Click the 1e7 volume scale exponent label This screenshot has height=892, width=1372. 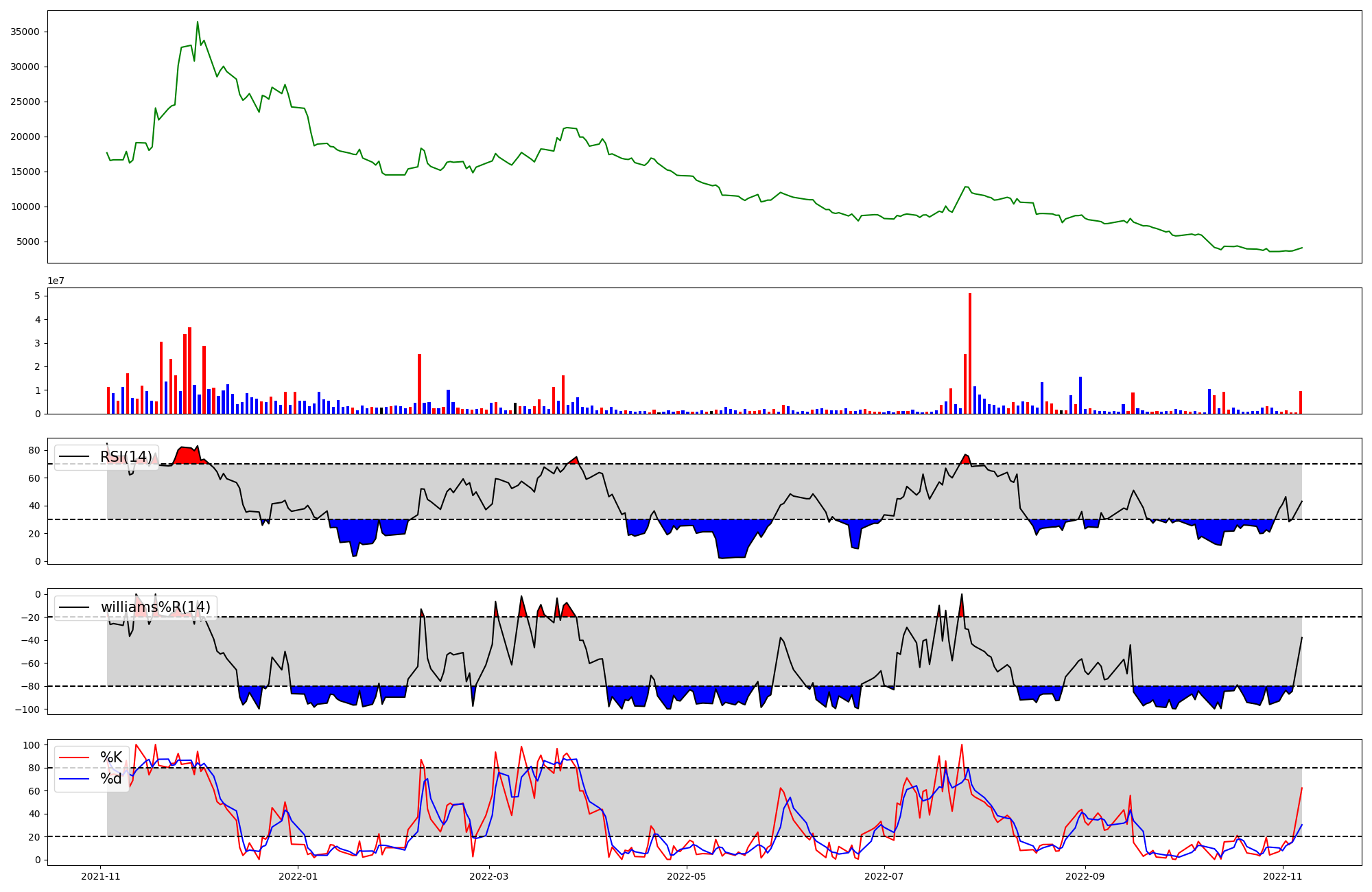(56, 281)
